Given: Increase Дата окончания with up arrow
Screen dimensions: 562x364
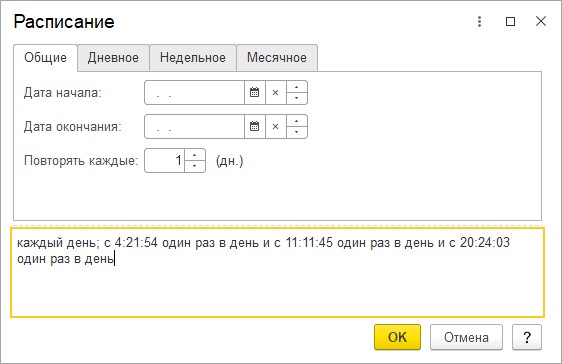Looking at the screenshot, I should (296, 121).
